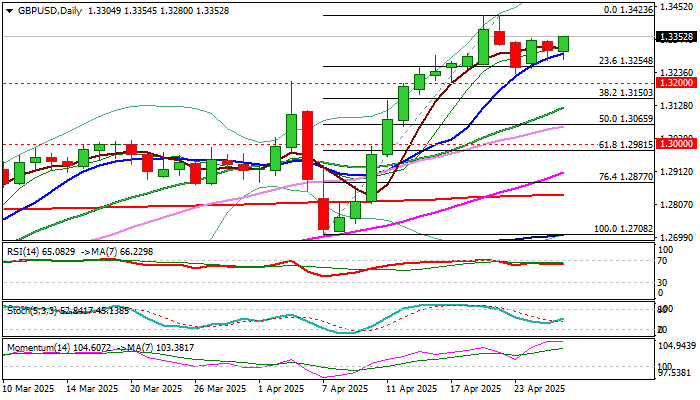Click the GBPUSD,Daily chart title
Image resolution: width=700 pixels, height=400 pixels.
click(x=50, y=11)
